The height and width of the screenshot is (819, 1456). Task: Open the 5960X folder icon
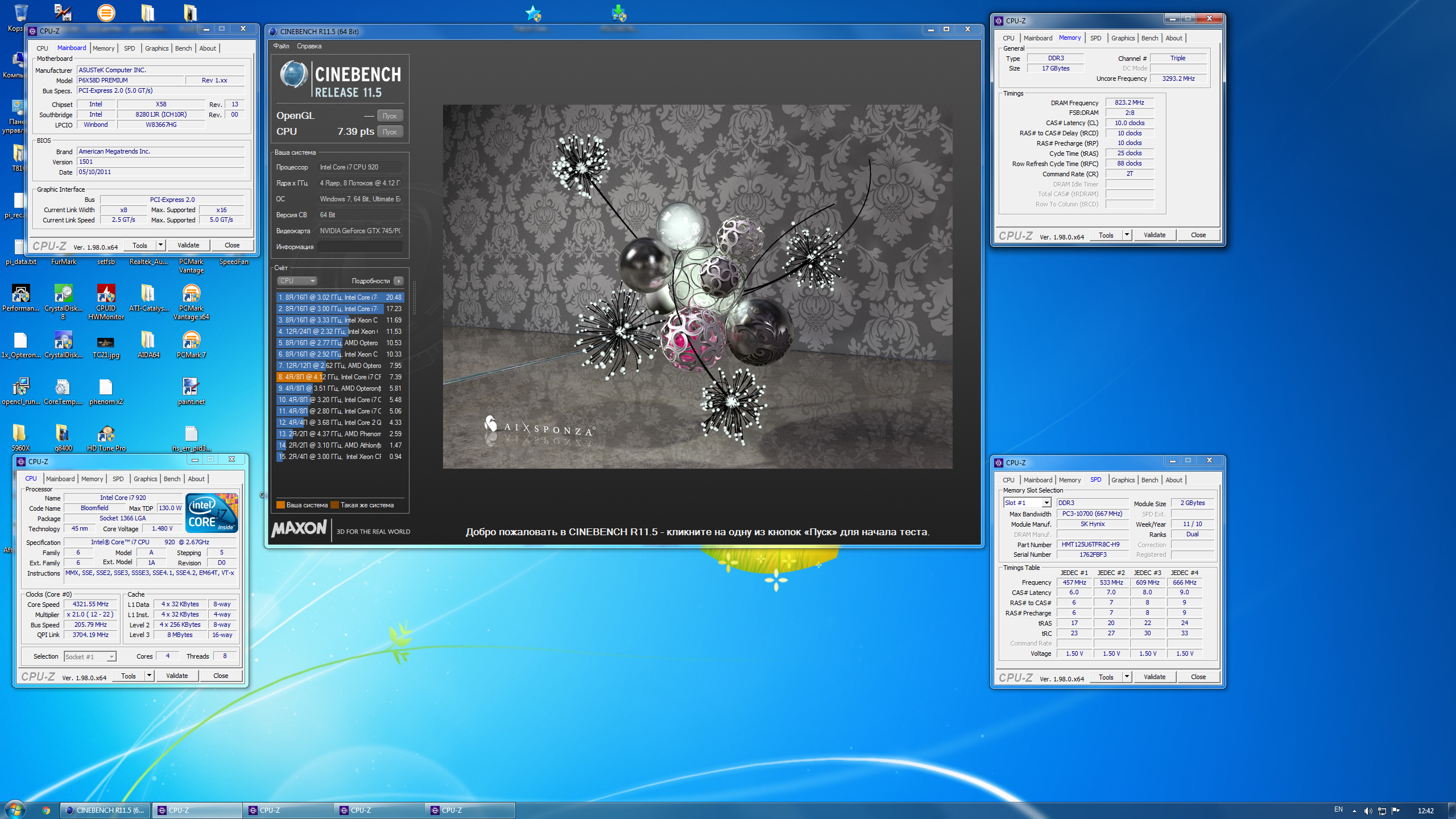pos(20,438)
